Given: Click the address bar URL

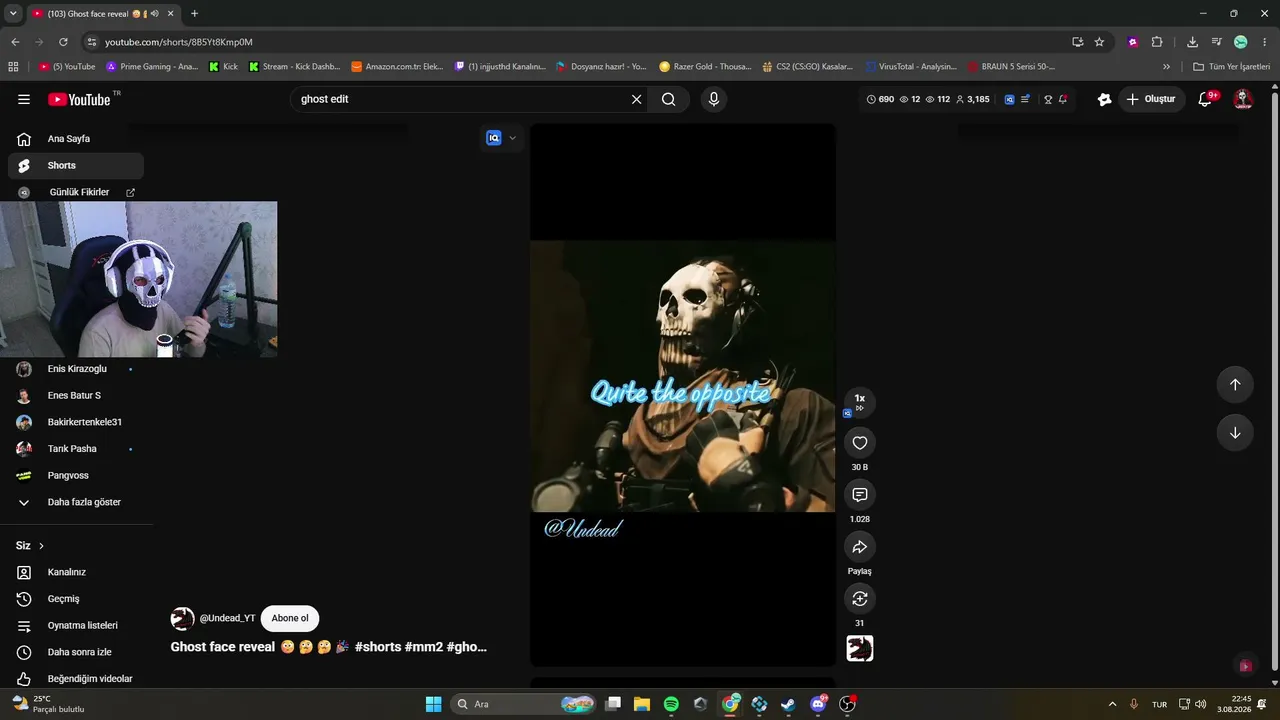Looking at the screenshot, I should 179,42.
